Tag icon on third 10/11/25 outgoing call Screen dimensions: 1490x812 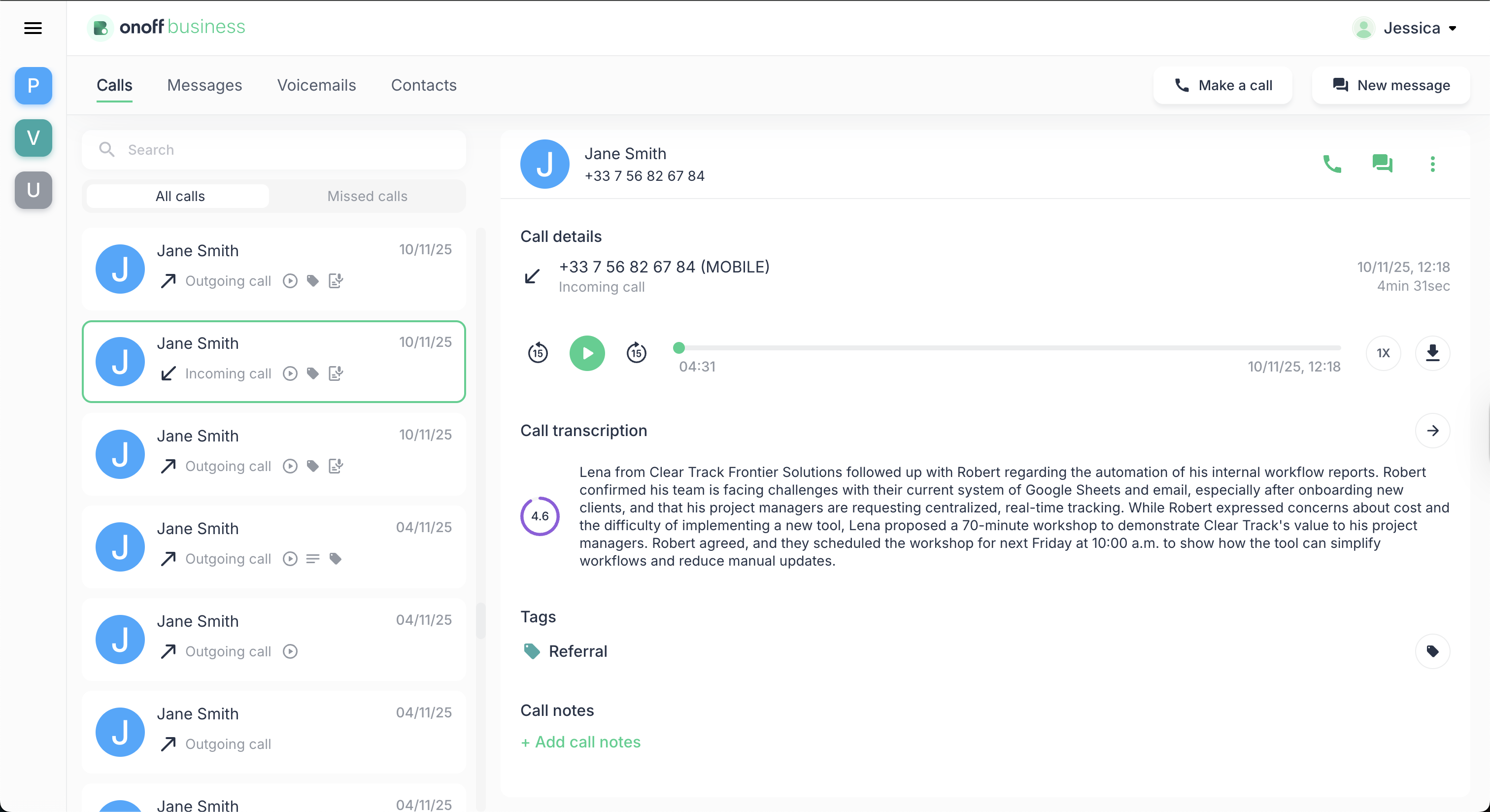(313, 466)
